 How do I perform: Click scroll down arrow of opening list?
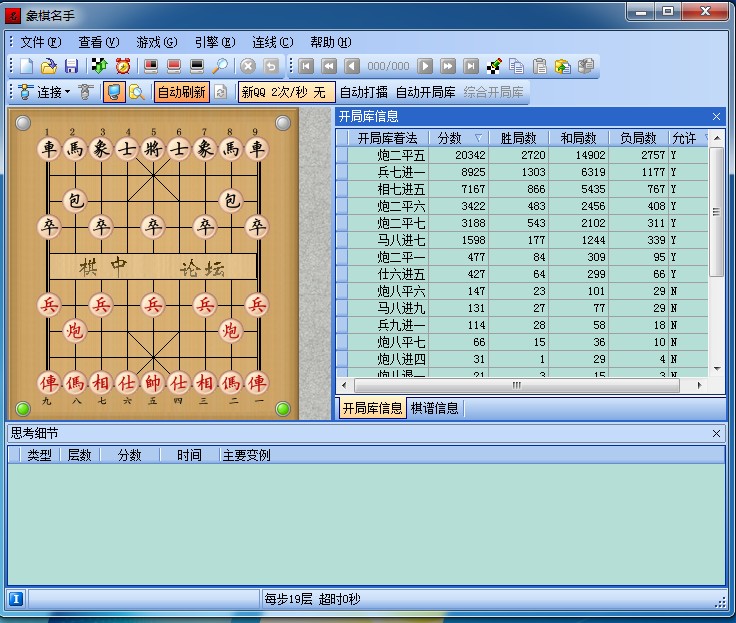(717, 369)
